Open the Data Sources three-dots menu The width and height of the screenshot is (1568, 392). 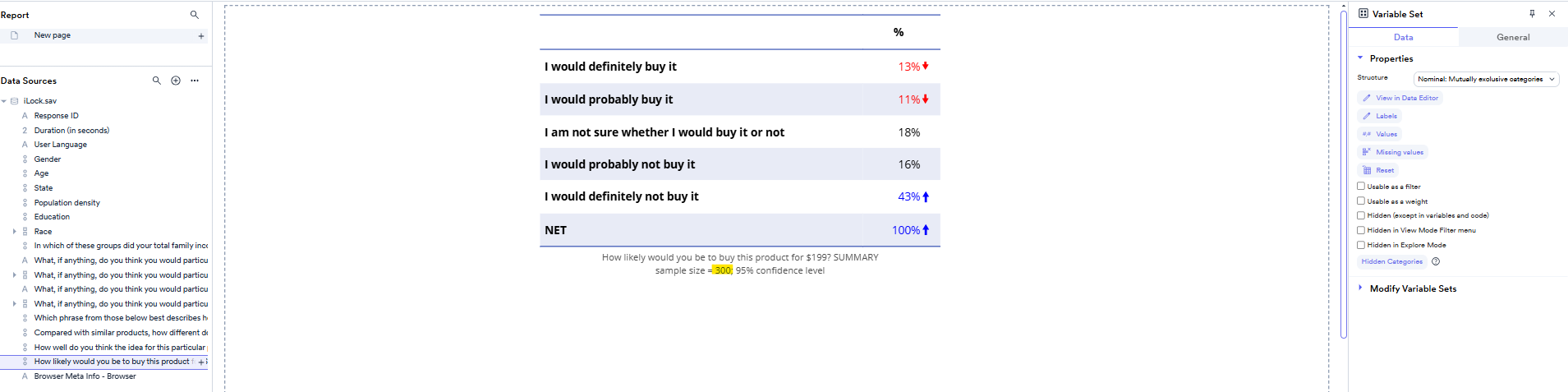(x=195, y=81)
